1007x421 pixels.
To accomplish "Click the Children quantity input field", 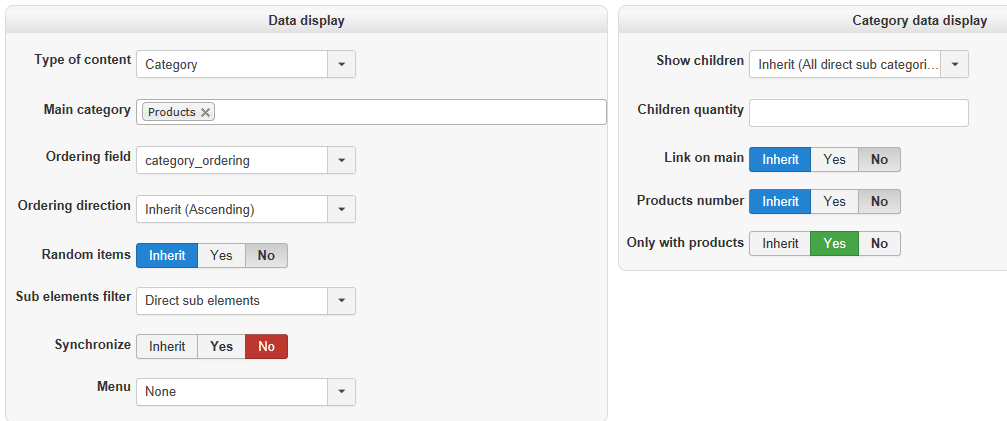I will (858, 112).
